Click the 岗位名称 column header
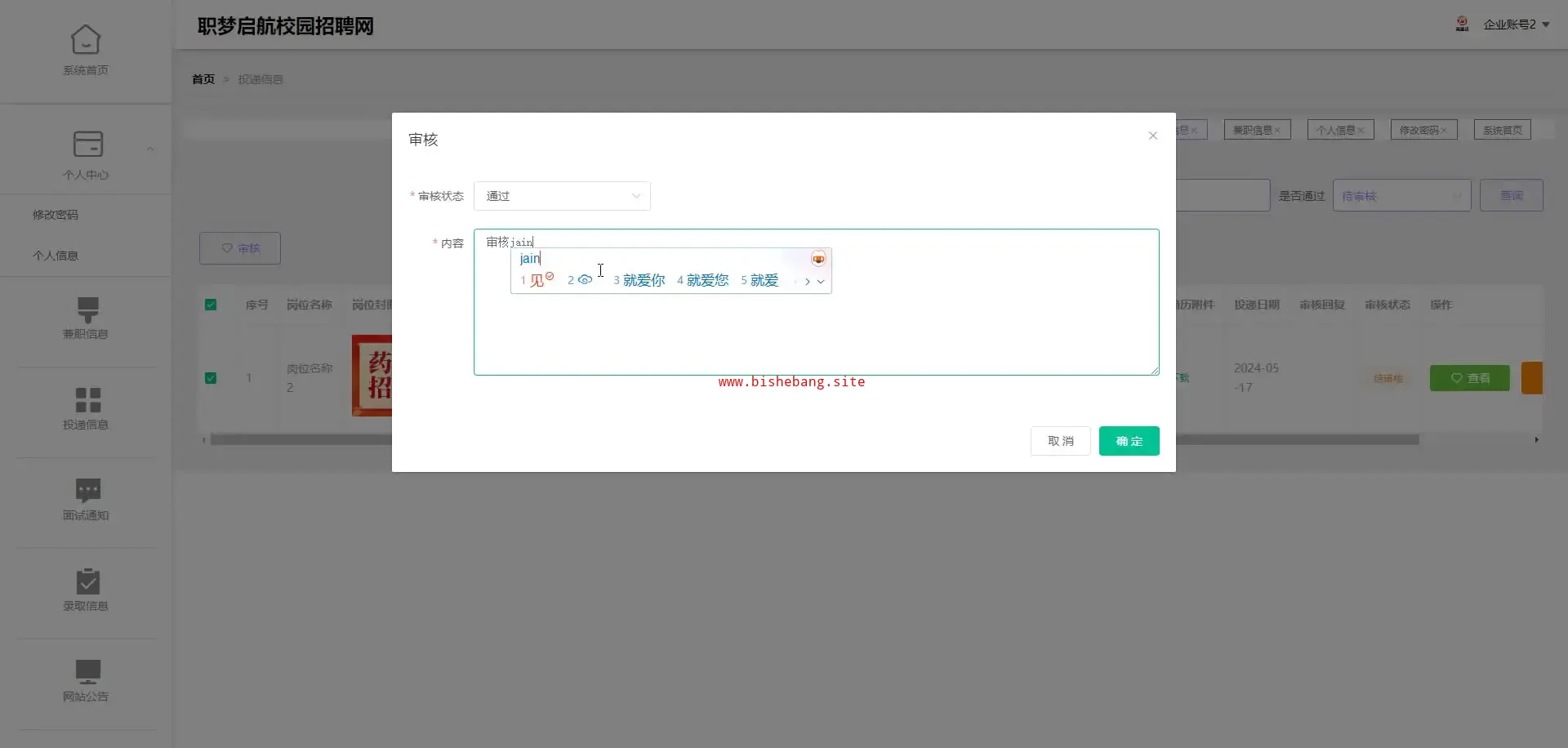Image resolution: width=1568 pixels, height=748 pixels. pyautogui.click(x=309, y=305)
